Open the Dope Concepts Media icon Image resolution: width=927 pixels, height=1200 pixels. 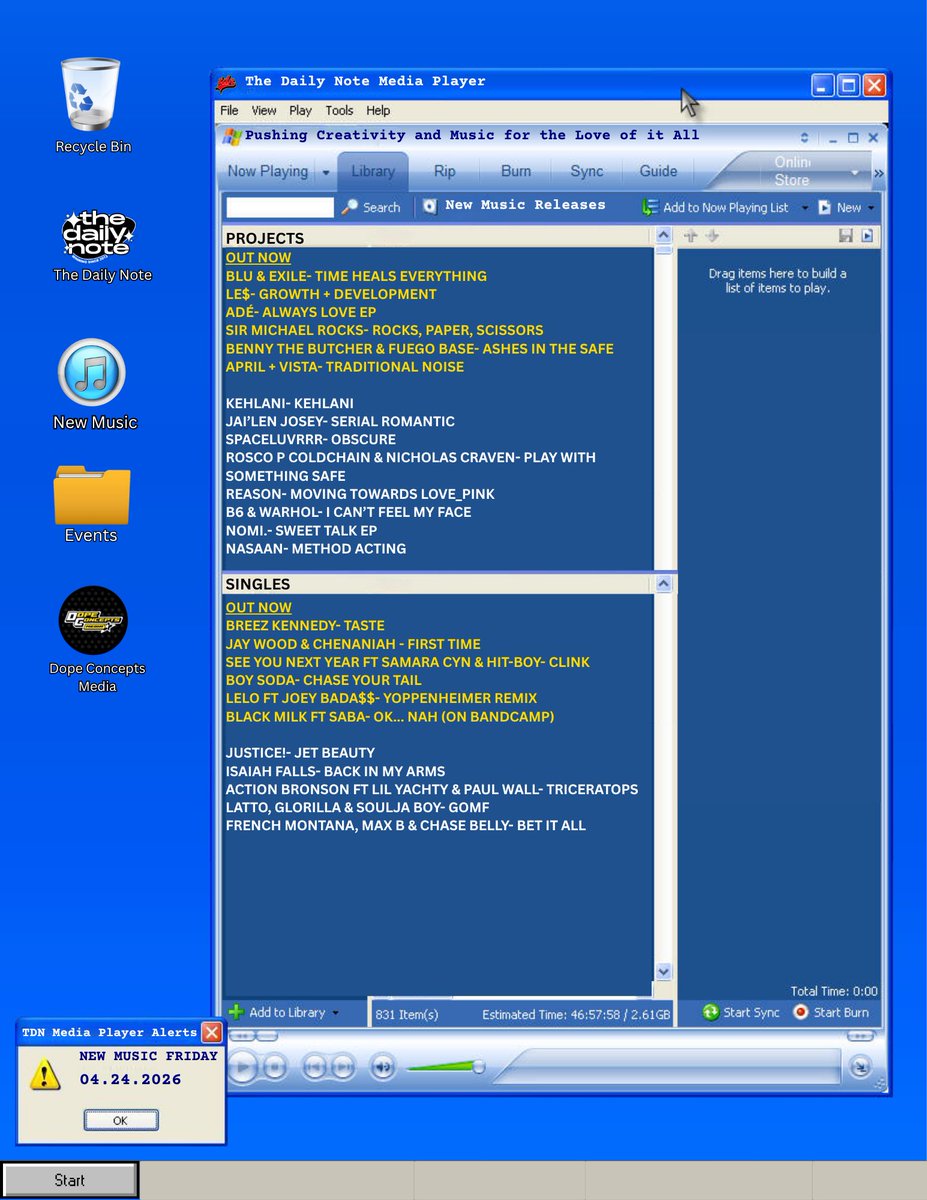click(x=93, y=620)
